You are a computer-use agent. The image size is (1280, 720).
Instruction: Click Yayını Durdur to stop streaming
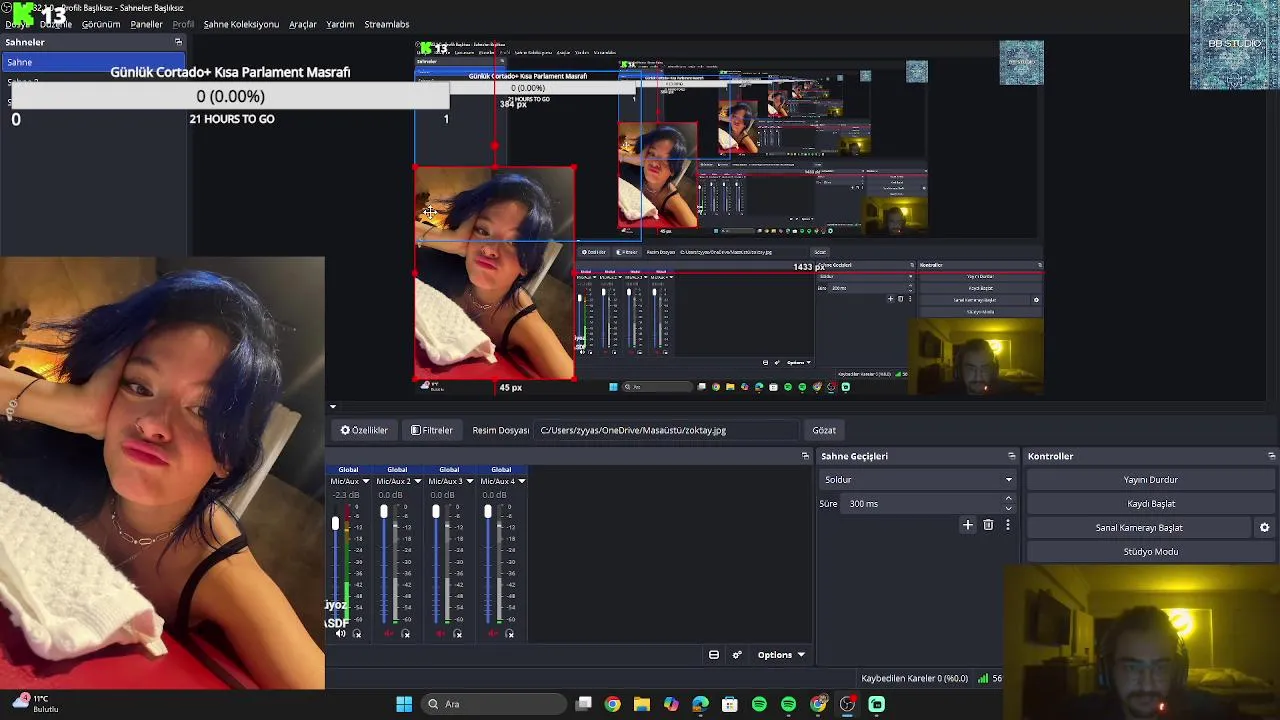coord(1150,480)
